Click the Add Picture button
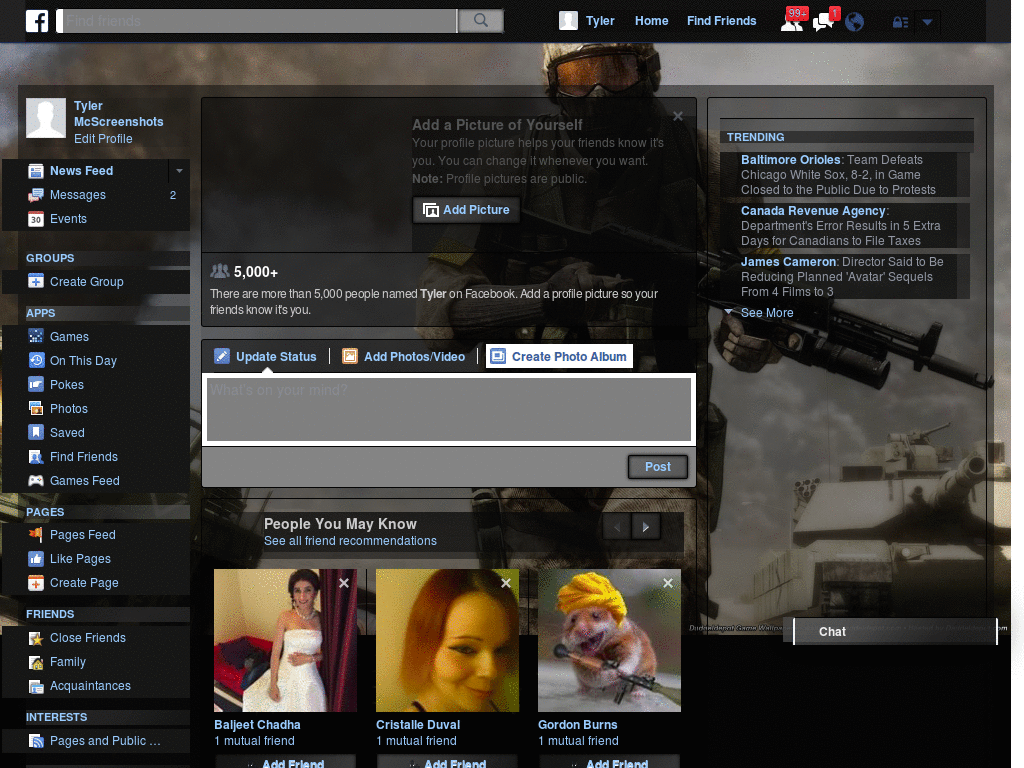The image size is (1024, 768). coord(466,210)
